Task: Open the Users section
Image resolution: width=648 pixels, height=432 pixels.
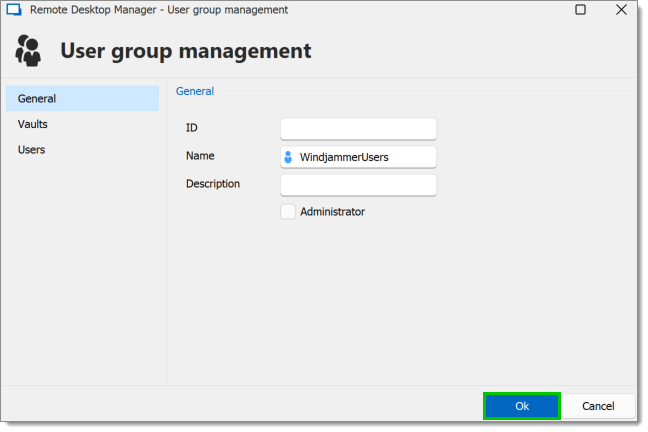Action: coord(82,150)
